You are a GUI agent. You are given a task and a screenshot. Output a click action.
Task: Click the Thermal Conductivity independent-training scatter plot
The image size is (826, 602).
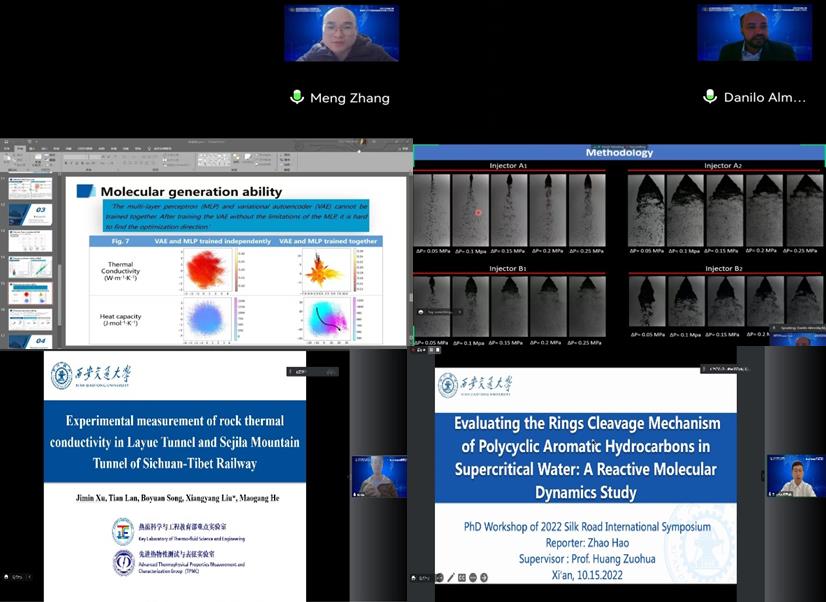coord(207,269)
